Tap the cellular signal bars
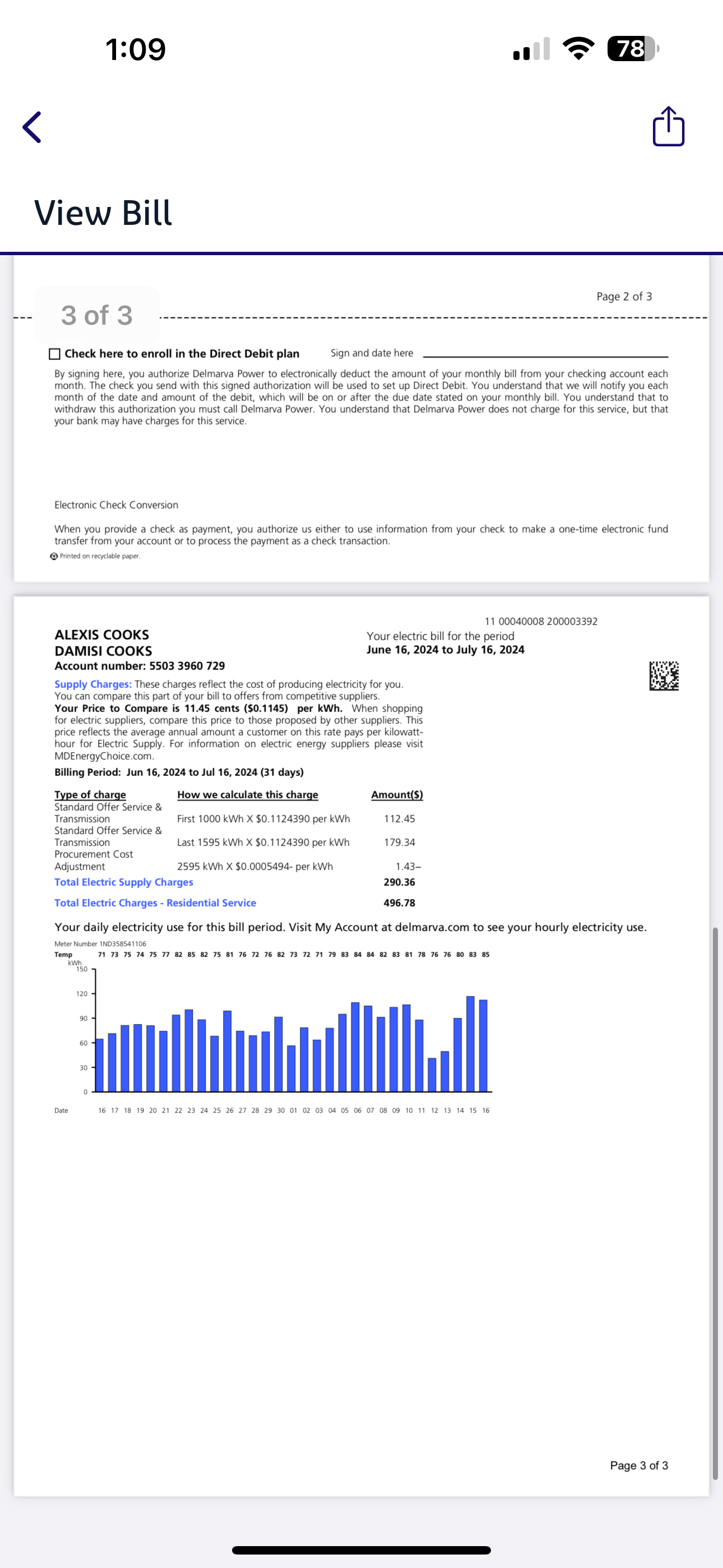723x1568 pixels. point(531,49)
